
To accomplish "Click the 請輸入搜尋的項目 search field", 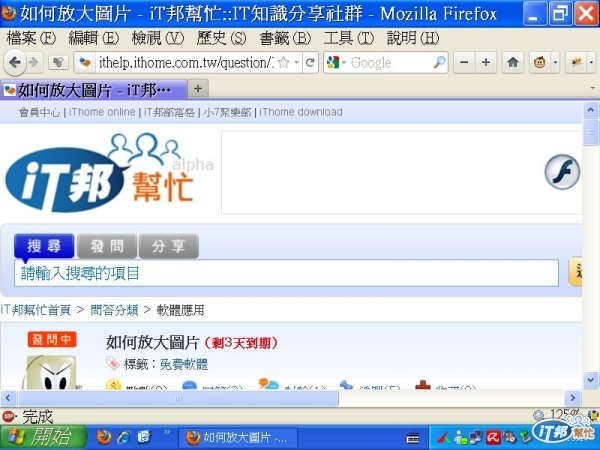I will [x=286, y=273].
